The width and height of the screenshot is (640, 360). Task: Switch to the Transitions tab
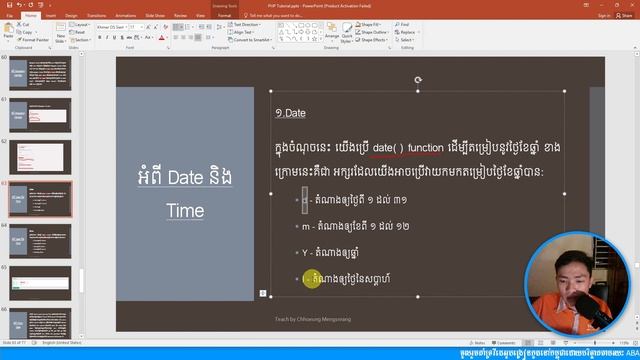tap(97, 16)
